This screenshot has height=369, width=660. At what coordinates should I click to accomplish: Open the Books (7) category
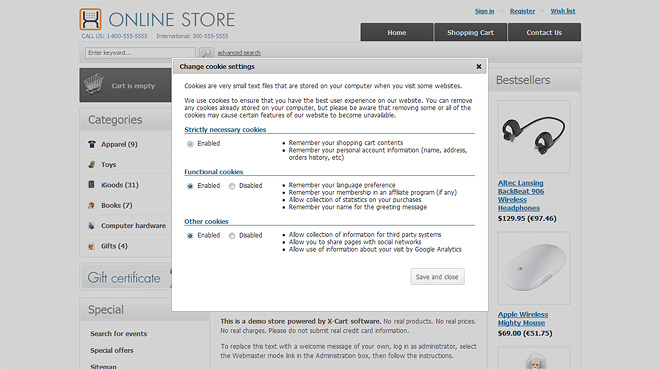tap(117, 205)
